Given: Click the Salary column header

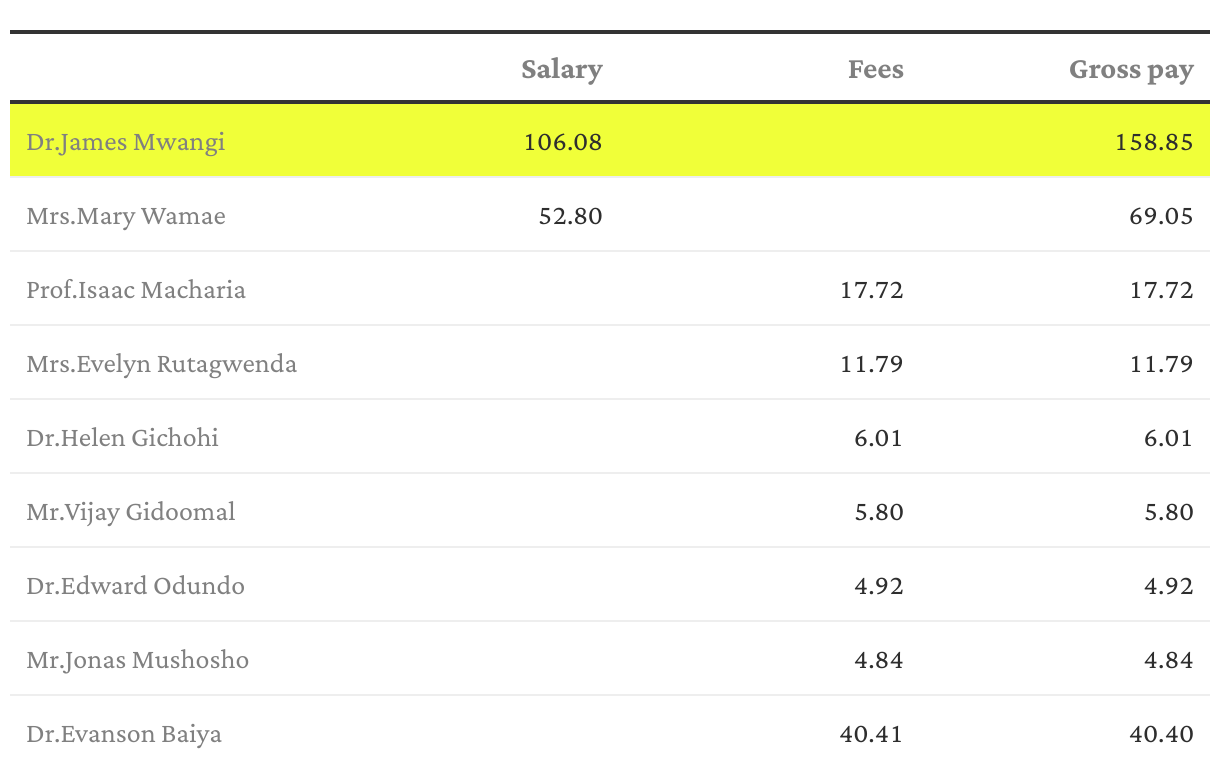Looking at the screenshot, I should [561, 69].
